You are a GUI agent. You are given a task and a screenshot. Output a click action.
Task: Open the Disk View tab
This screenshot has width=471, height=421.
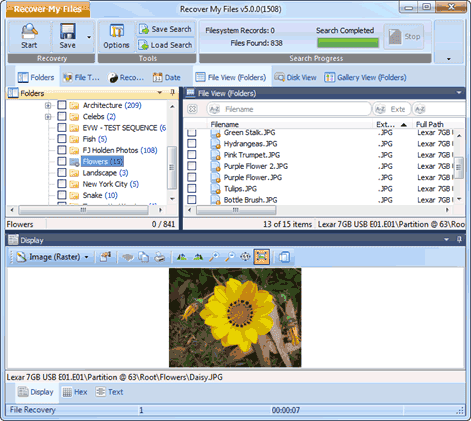[x=295, y=77]
